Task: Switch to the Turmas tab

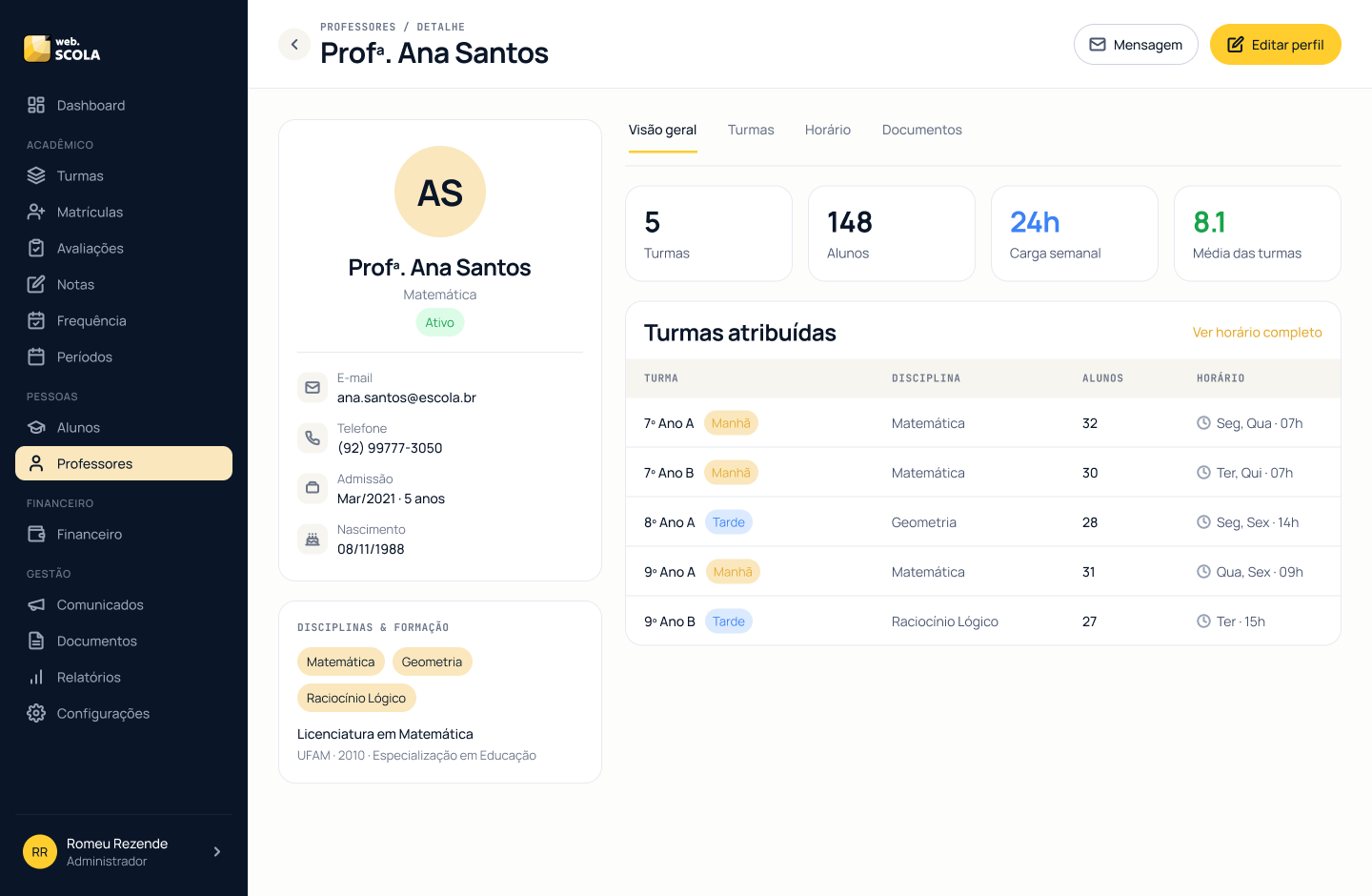Action: tap(751, 130)
